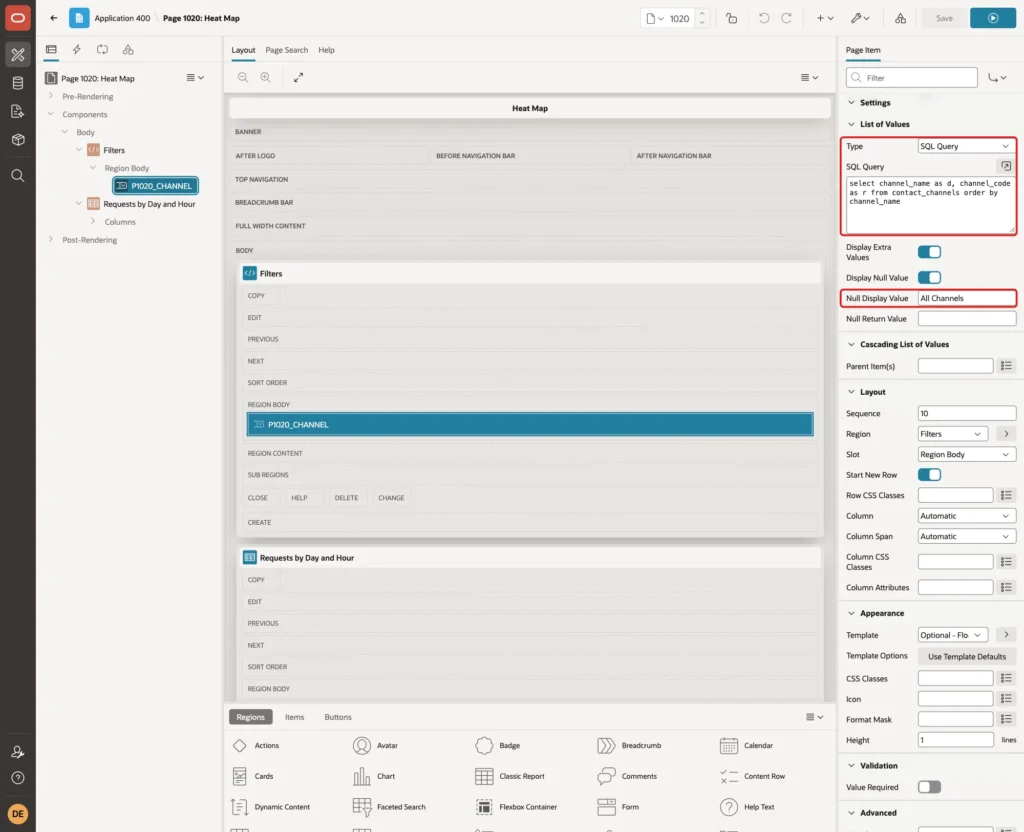Image resolution: width=1024 pixels, height=832 pixels.
Task: Zoom out the layout view
Action: click(243, 77)
